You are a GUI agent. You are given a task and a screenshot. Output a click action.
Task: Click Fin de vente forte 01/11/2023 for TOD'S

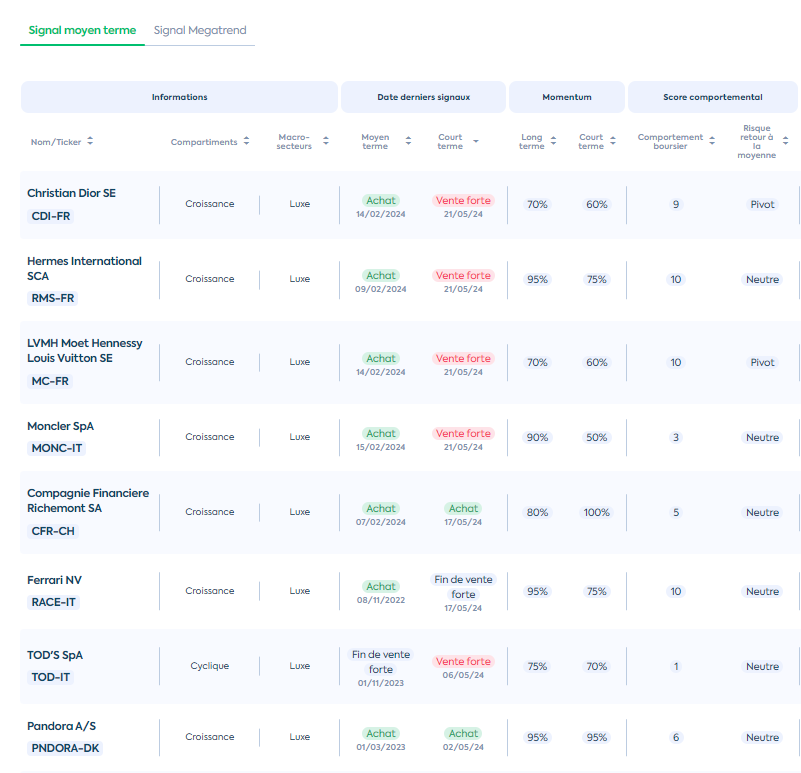point(381,662)
